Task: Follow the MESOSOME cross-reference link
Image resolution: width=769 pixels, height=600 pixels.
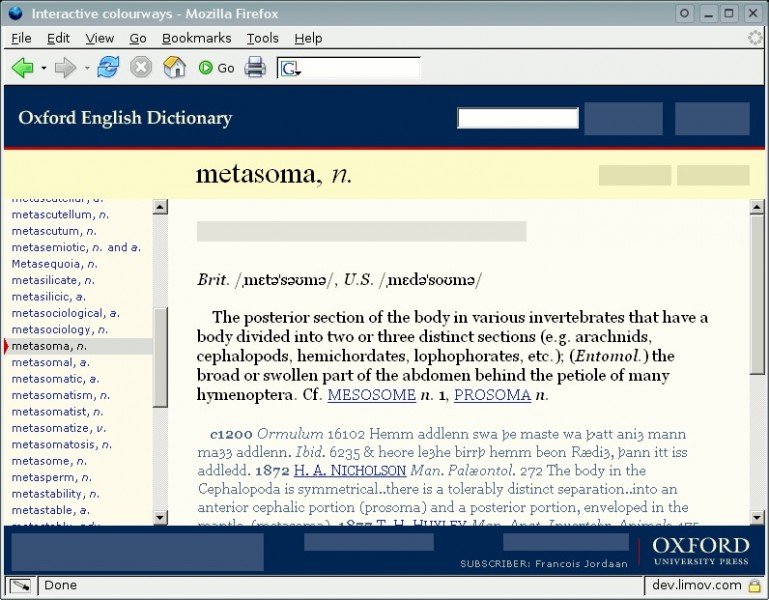Action: point(371,395)
